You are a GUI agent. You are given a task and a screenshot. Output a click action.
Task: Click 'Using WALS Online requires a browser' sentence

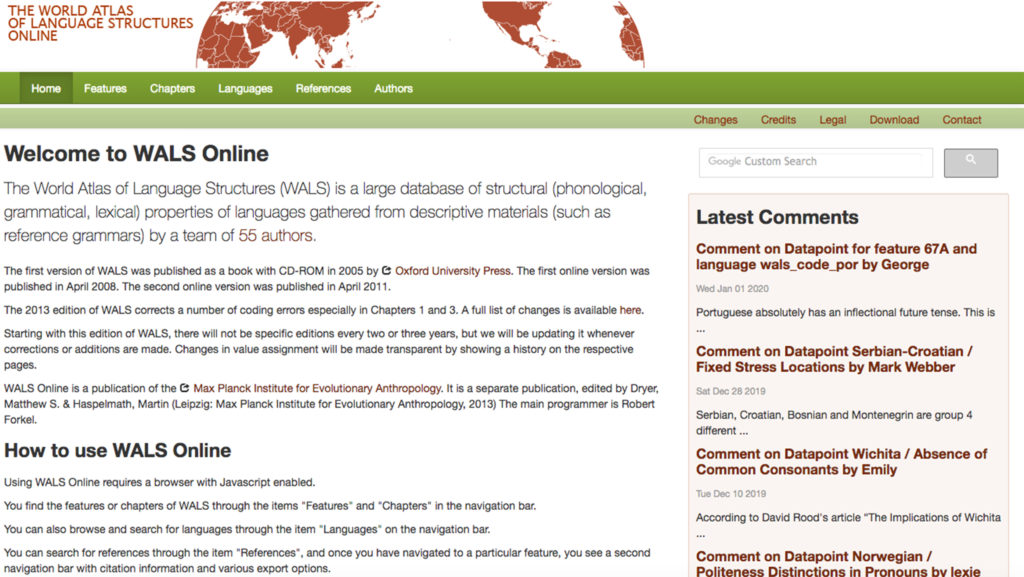click(x=159, y=482)
